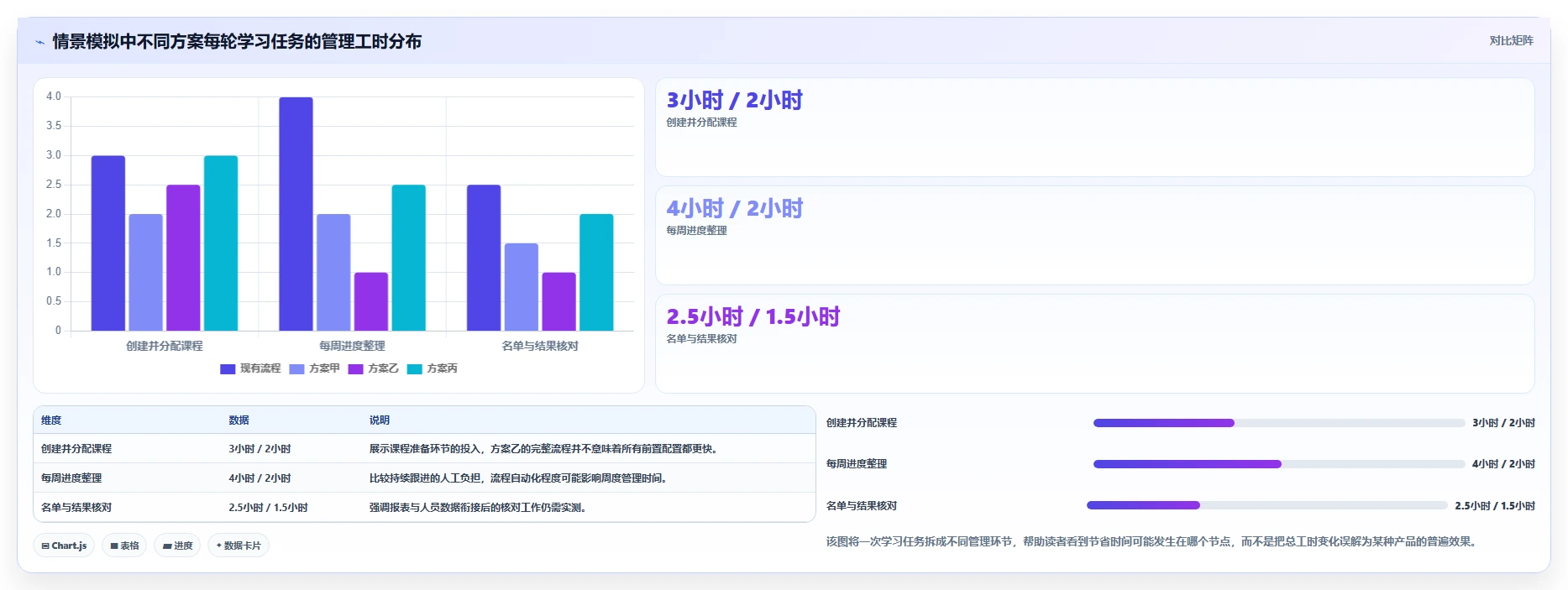Viewport: 1568px width, 590px height.
Task: Click description starting 强调报表与人员数据衔接
Action: 478,508
